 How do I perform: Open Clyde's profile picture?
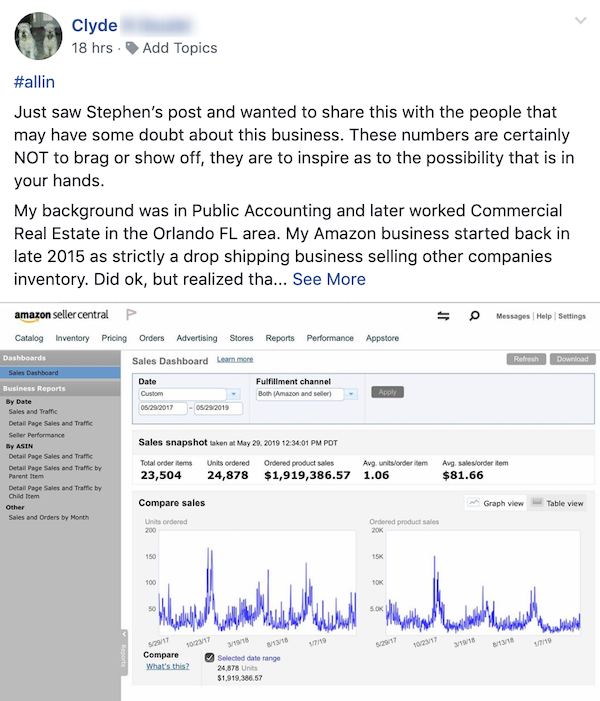[x=38, y=37]
